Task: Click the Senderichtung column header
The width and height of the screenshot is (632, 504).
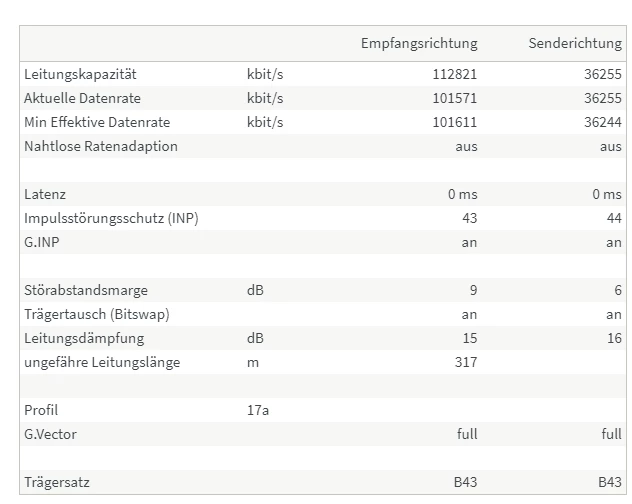Action: [574, 43]
